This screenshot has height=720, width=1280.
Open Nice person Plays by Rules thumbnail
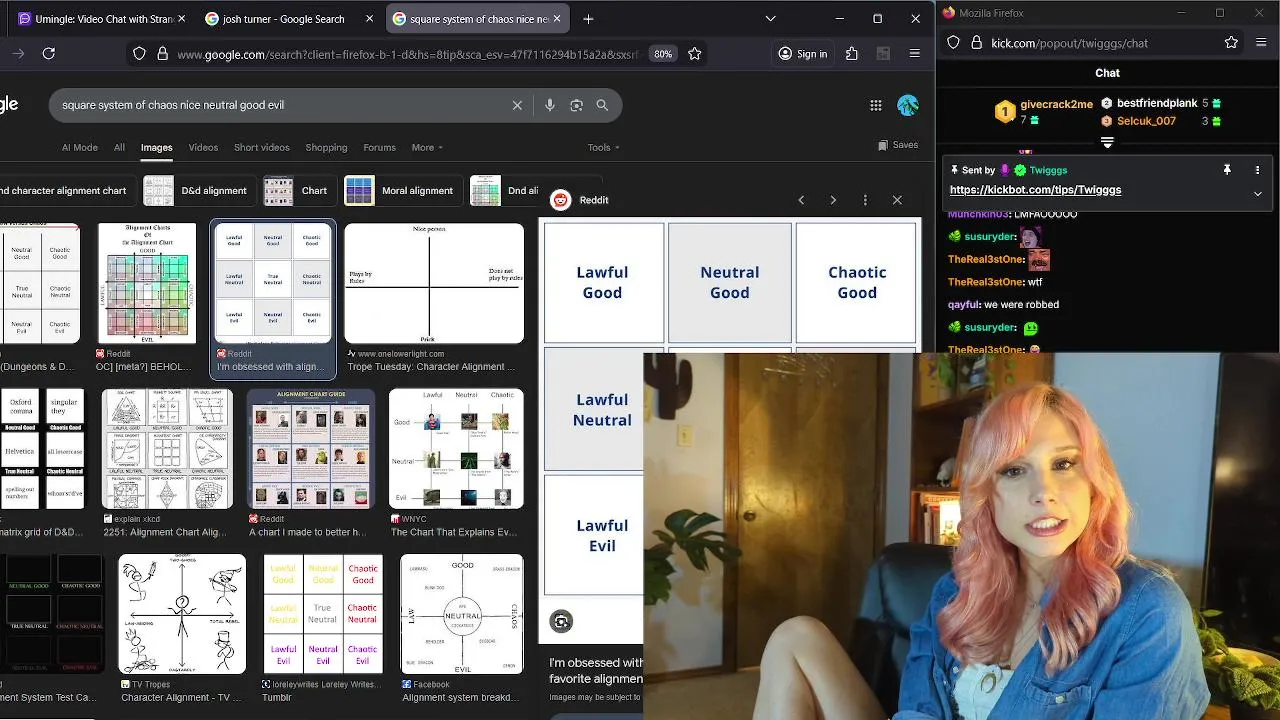click(x=434, y=283)
